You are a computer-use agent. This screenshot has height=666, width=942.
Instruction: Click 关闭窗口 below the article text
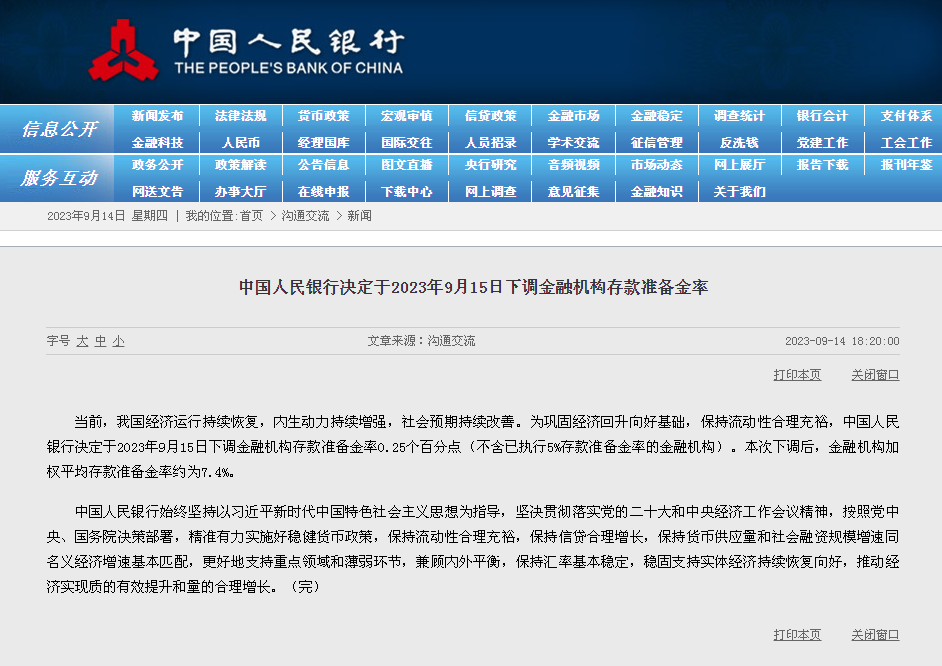tap(875, 635)
